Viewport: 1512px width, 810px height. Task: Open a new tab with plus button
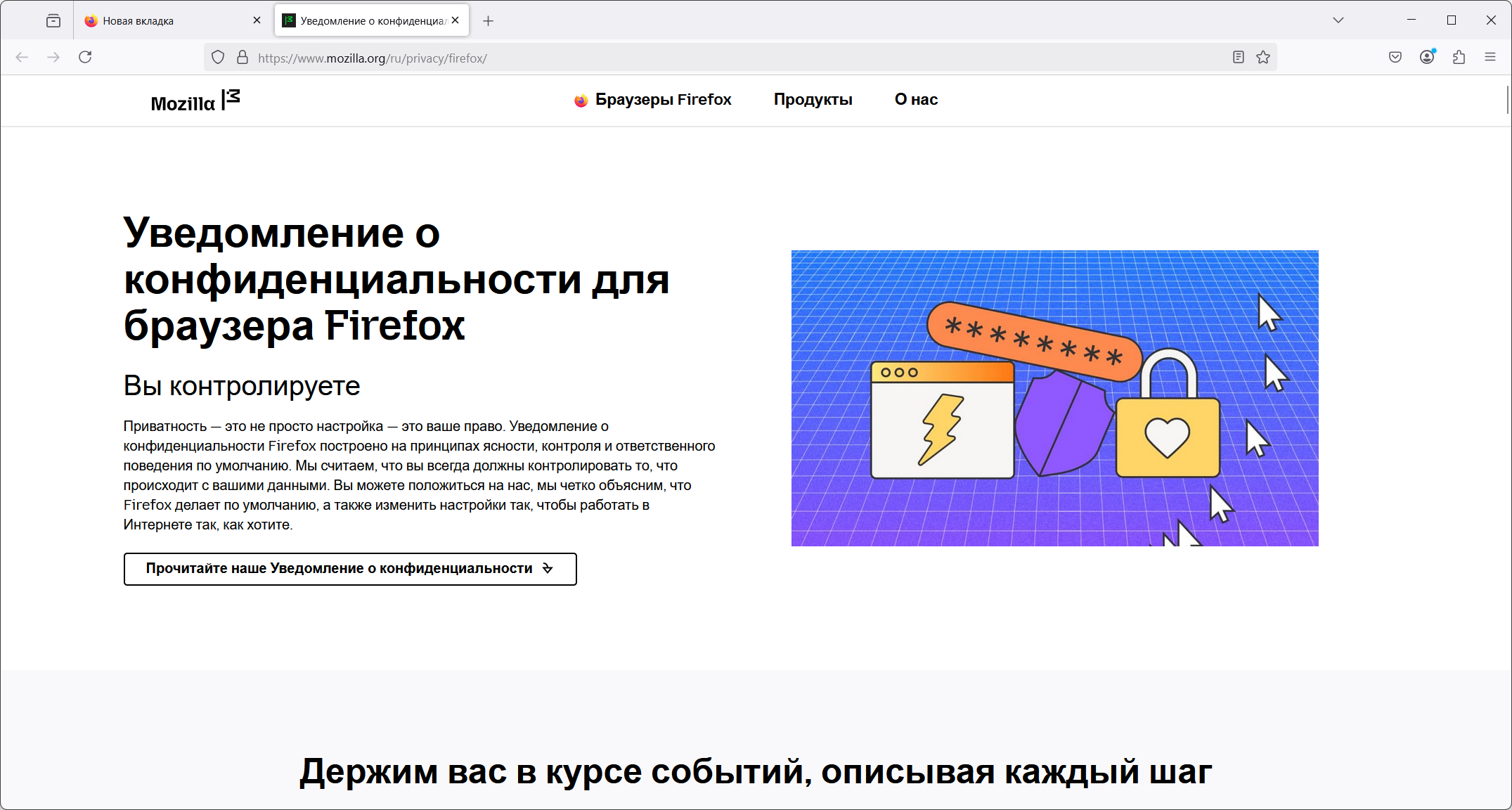pyautogui.click(x=489, y=21)
